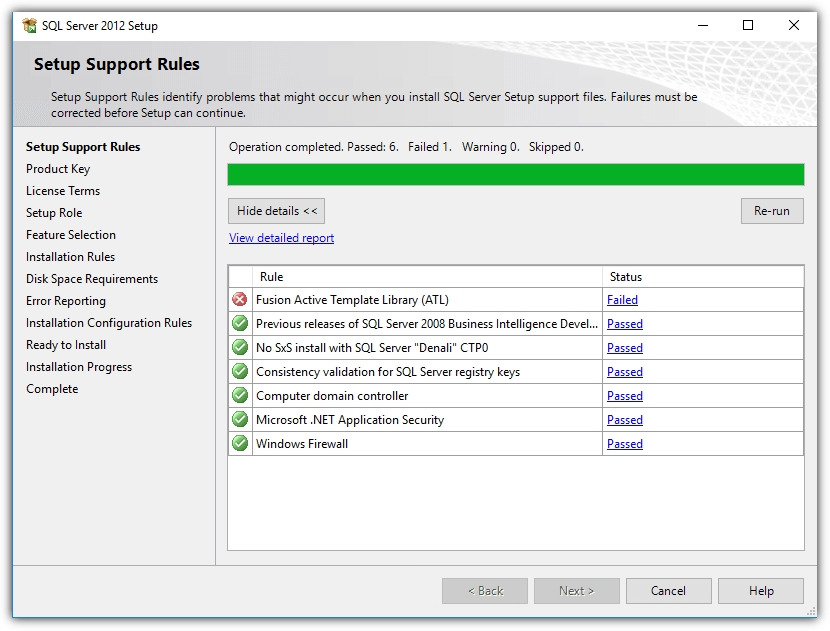
Task: Click the green completed progress bar
Action: (516, 174)
